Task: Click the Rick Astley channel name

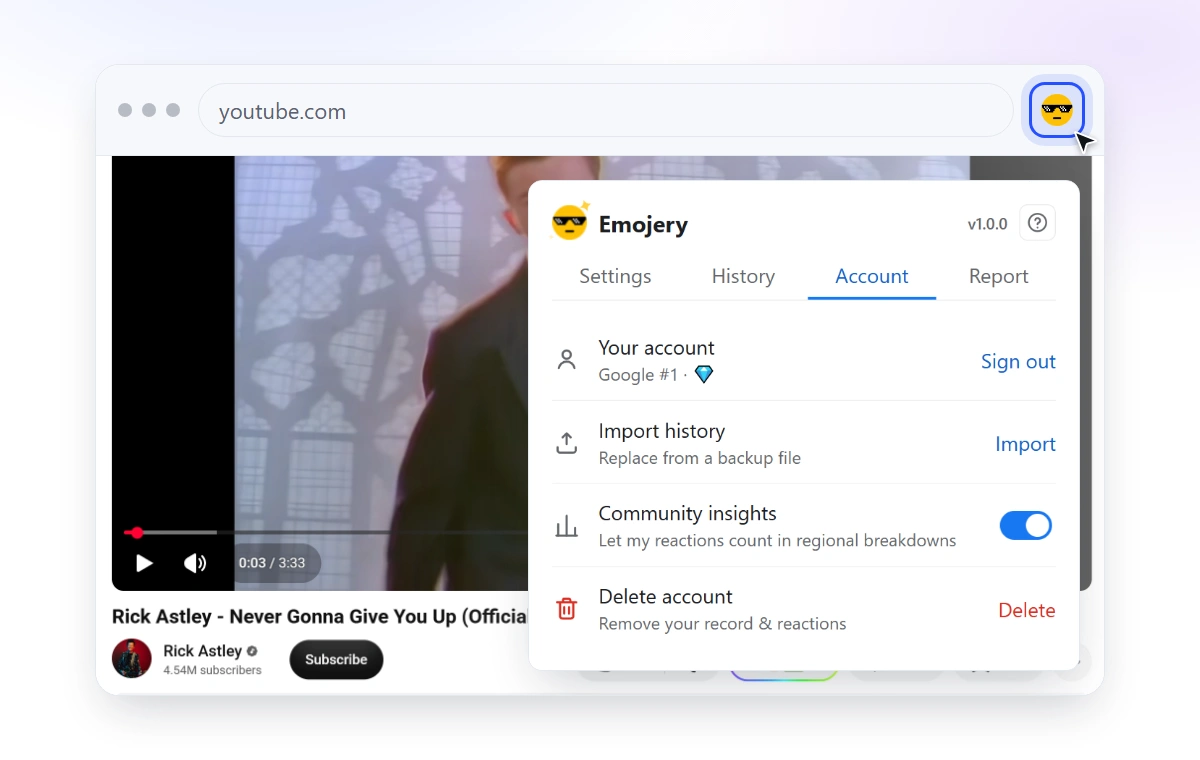Action: click(203, 651)
